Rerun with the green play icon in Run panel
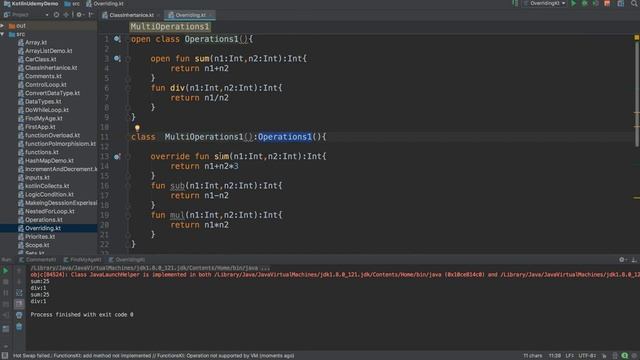 point(6,271)
